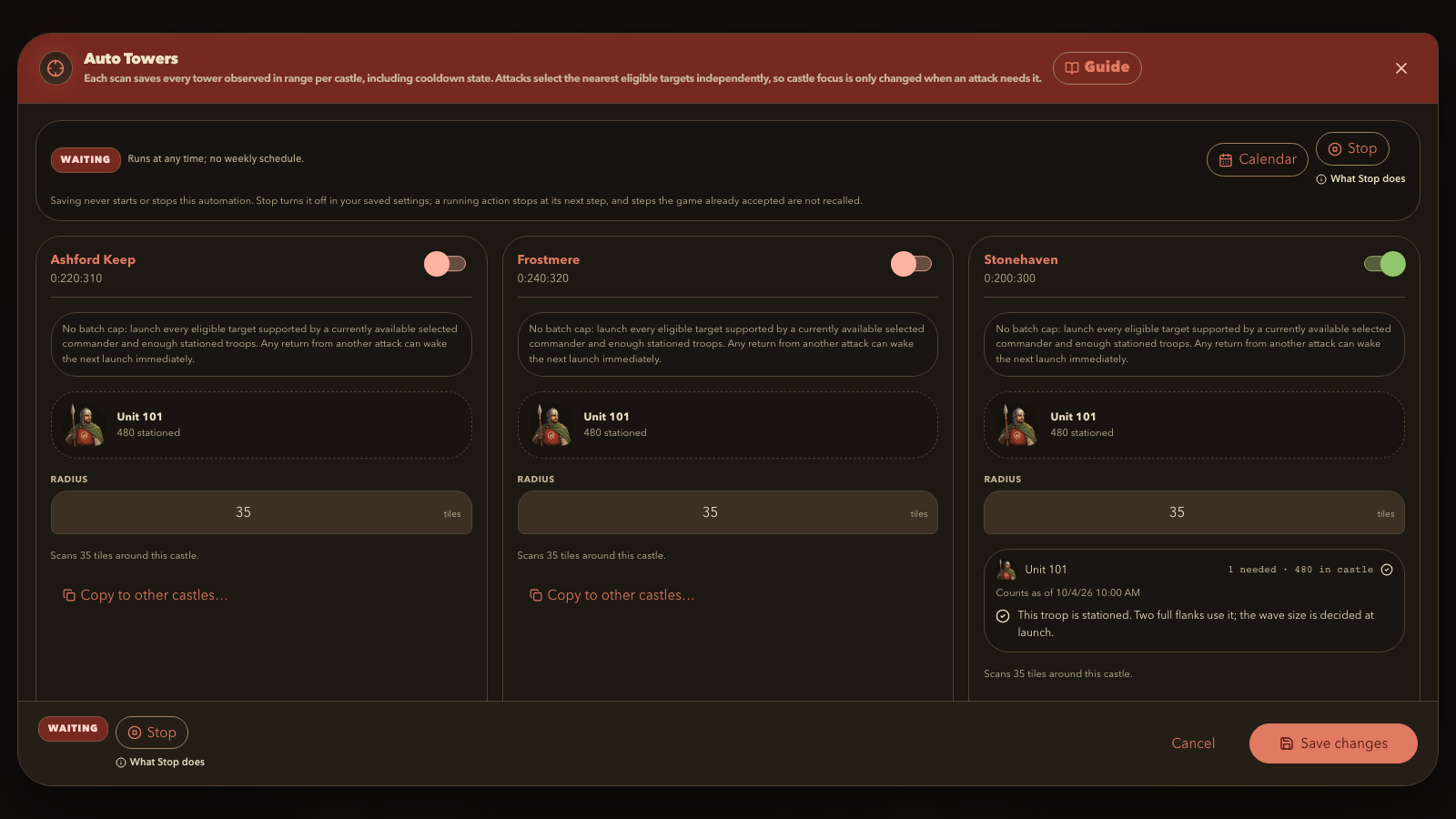Click the Frostmere castle name
The height and width of the screenshot is (819, 1456).
tap(549, 259)
